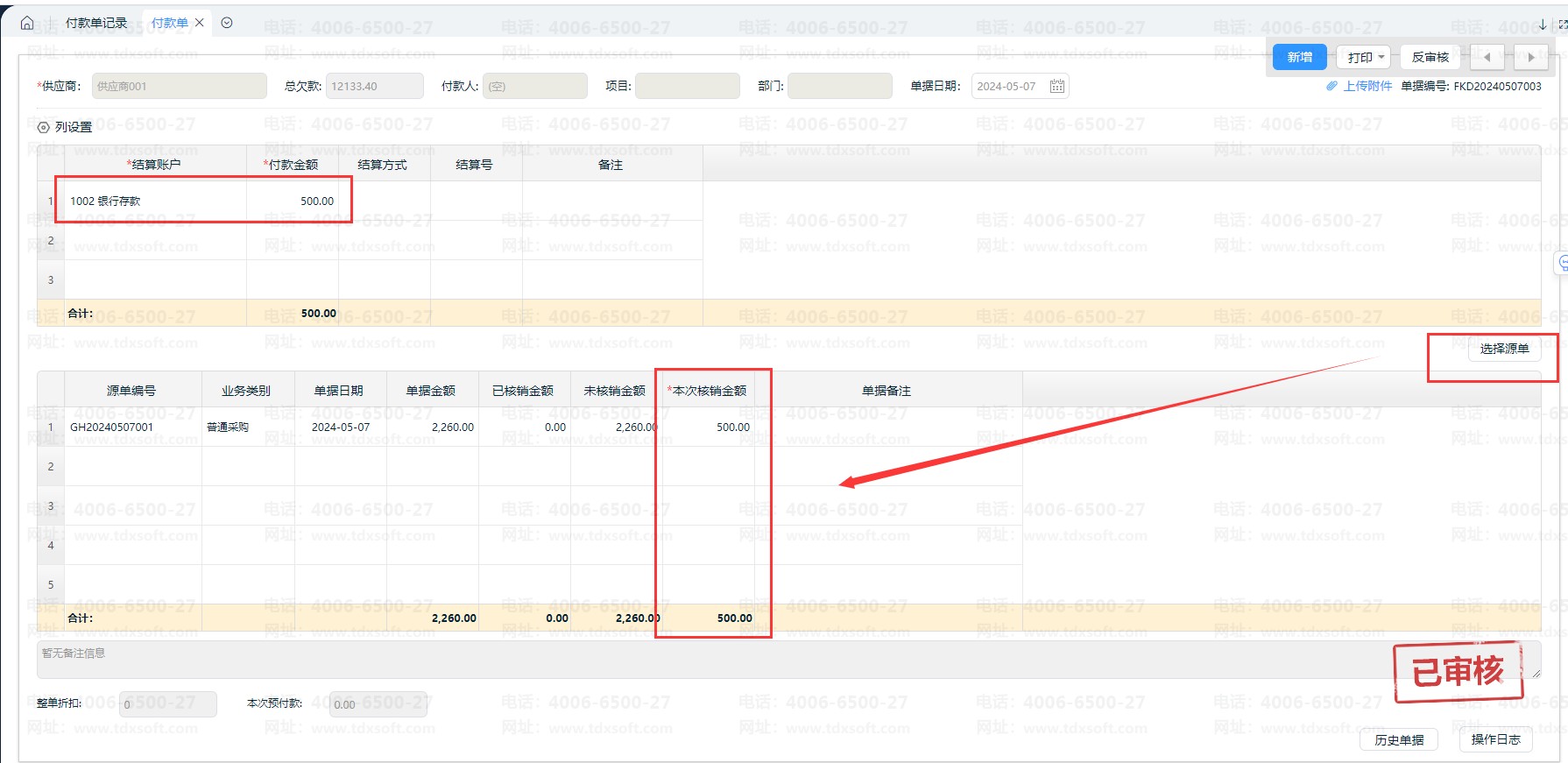Viewport: 1568px width, 763px height.
Task: Click the 选择源单 button
Action: click(1504, 349)
